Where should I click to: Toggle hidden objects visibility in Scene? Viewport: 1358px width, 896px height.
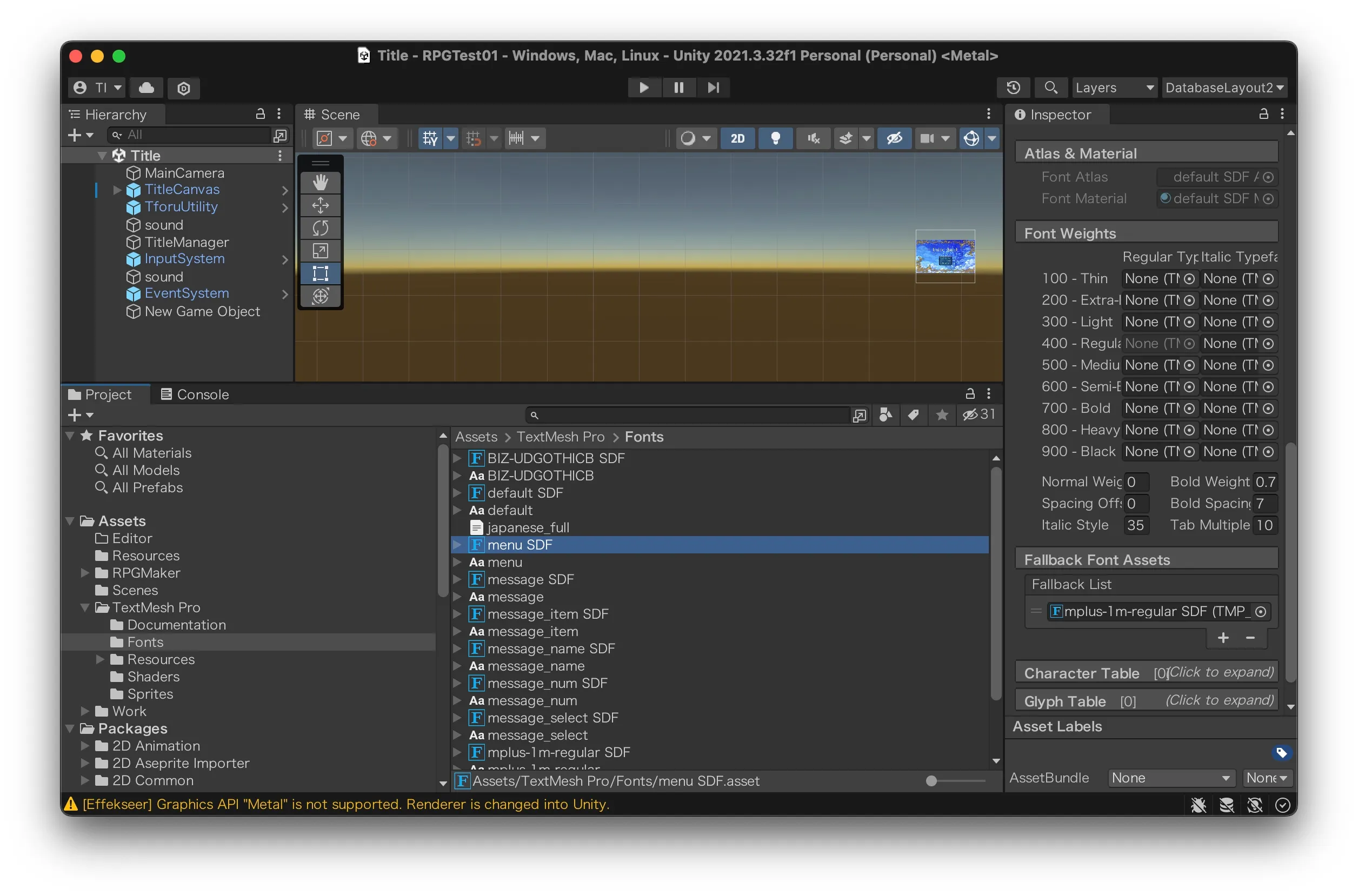894,138
